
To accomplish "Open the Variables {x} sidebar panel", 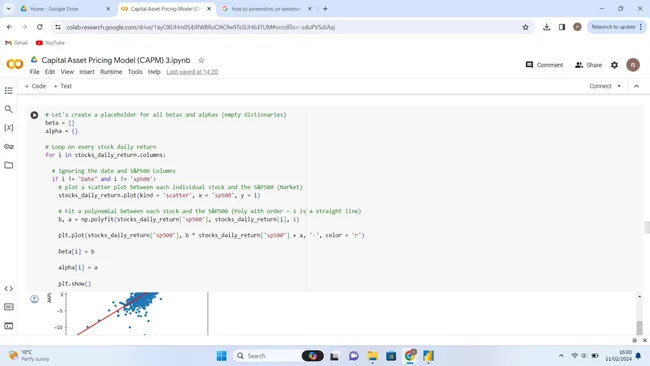I will pos(8,128).
